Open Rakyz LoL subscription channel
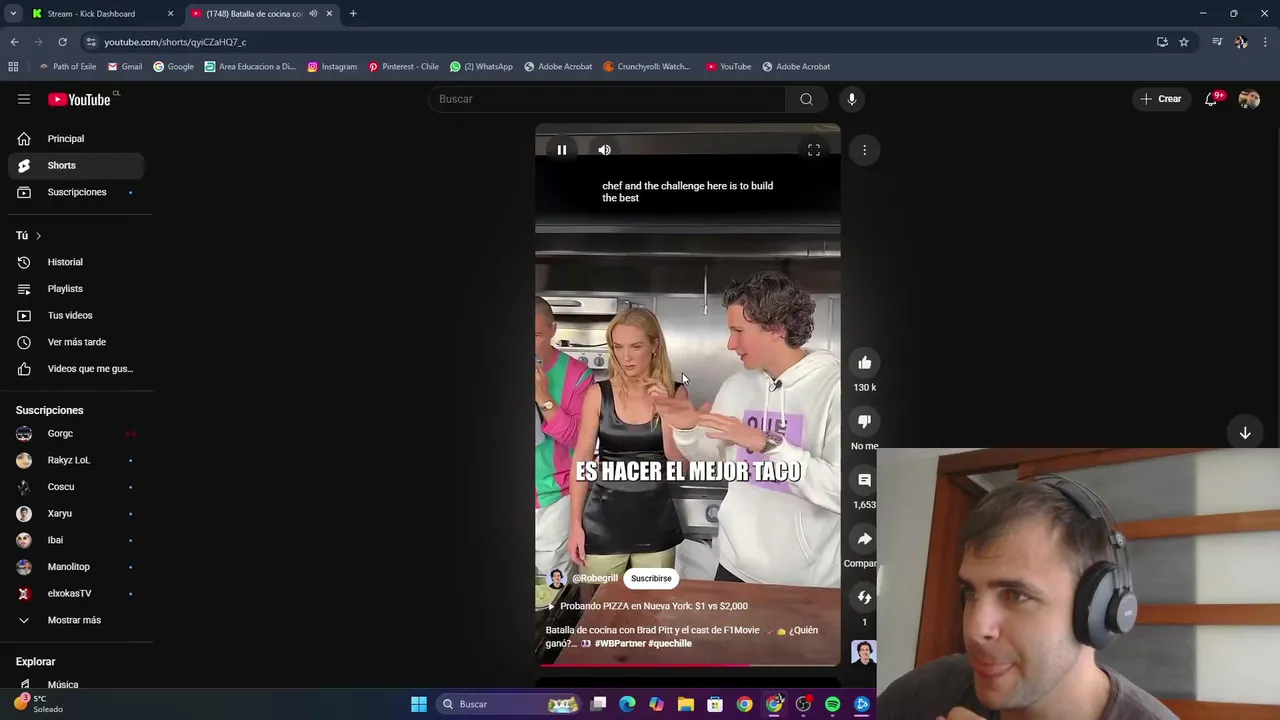Screen dimensions: 1280x720 75,460
